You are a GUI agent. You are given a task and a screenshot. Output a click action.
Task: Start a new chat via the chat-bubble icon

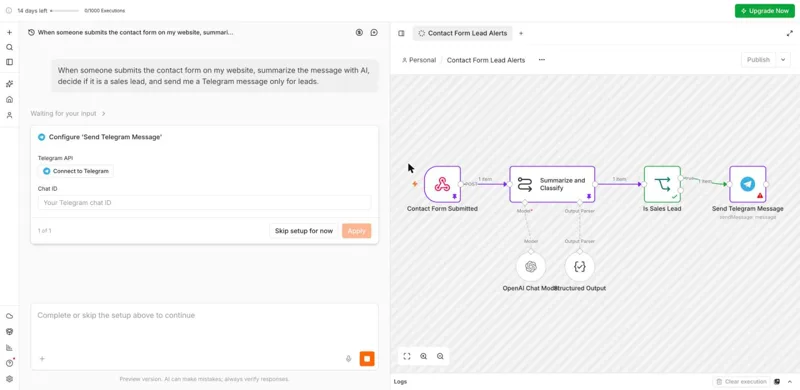(374, 32)
